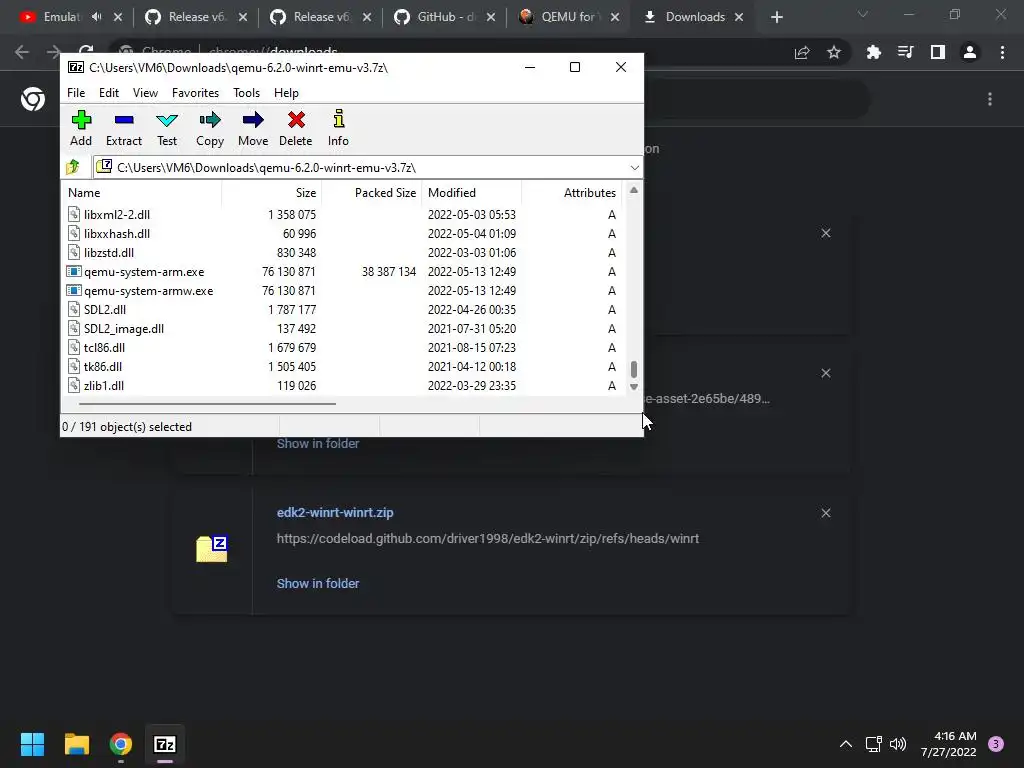
Task: Click file list scroll up arrow
Action: tap(633, 190)
